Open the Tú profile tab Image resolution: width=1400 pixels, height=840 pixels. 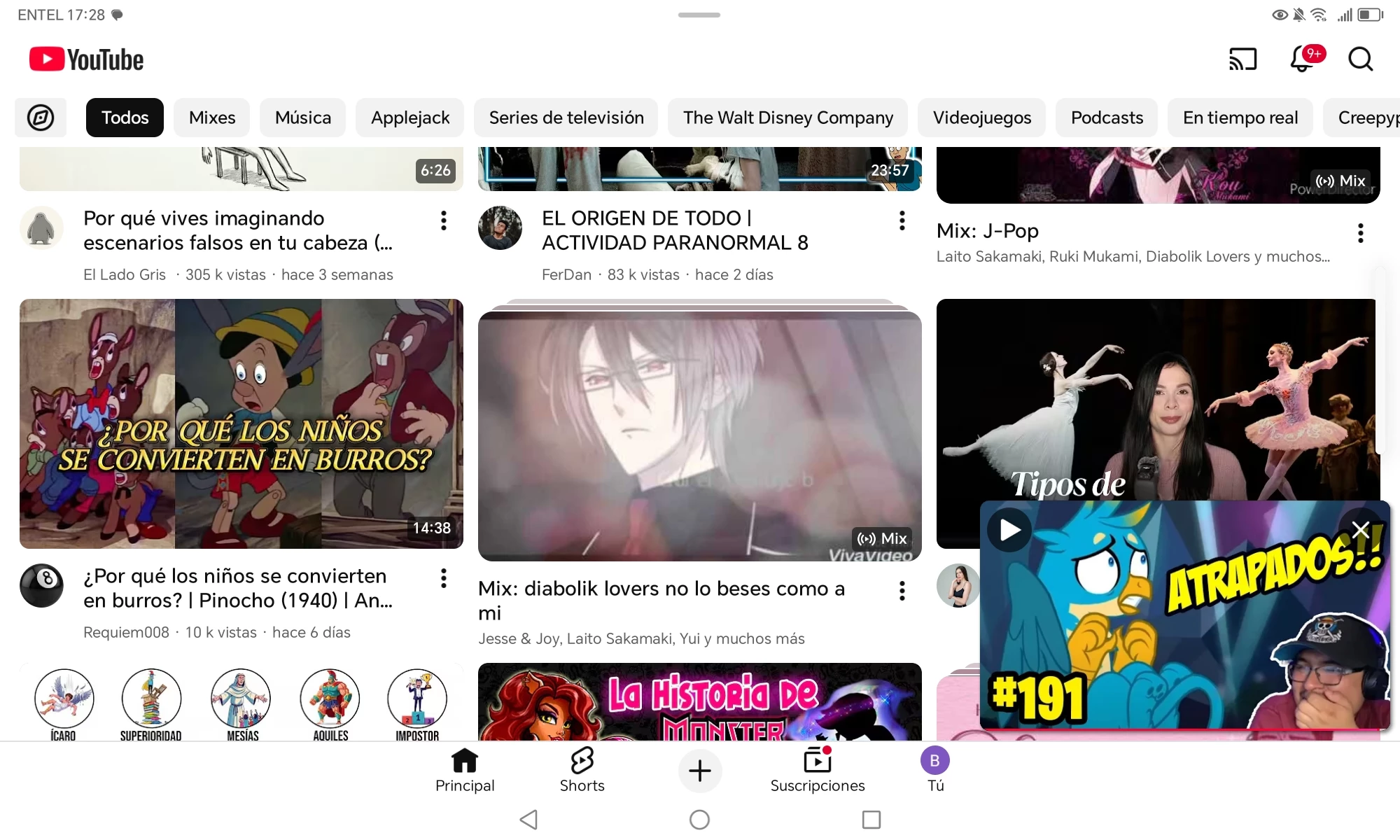pyautogui.click(x=934, y=770)
